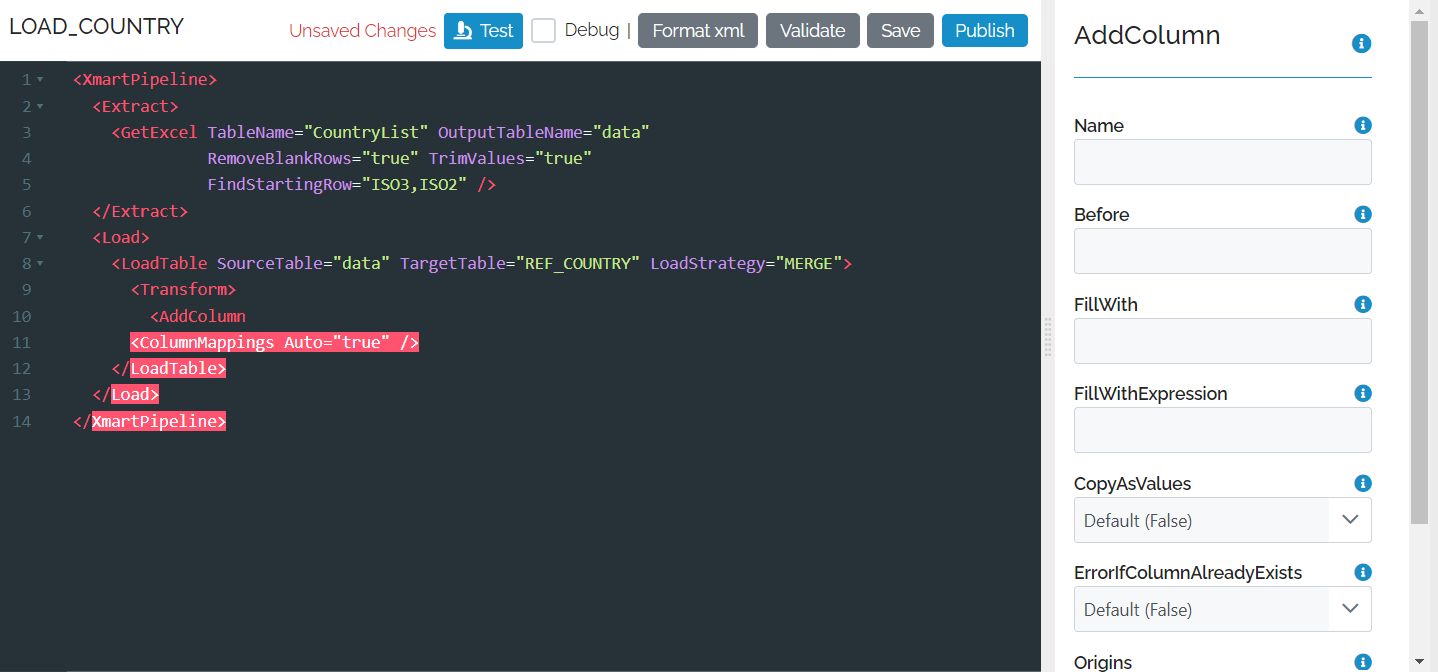Run the pipeline Test button
Screen dimensions: 1438x672
[x=483, y=30]
